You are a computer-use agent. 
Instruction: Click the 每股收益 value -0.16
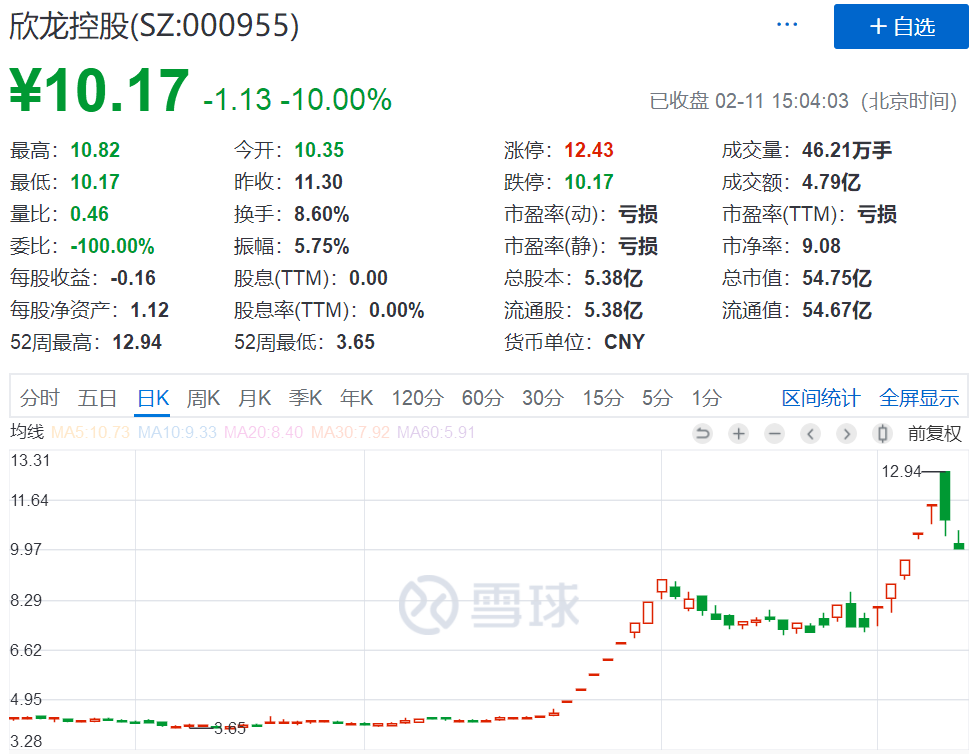133,278
